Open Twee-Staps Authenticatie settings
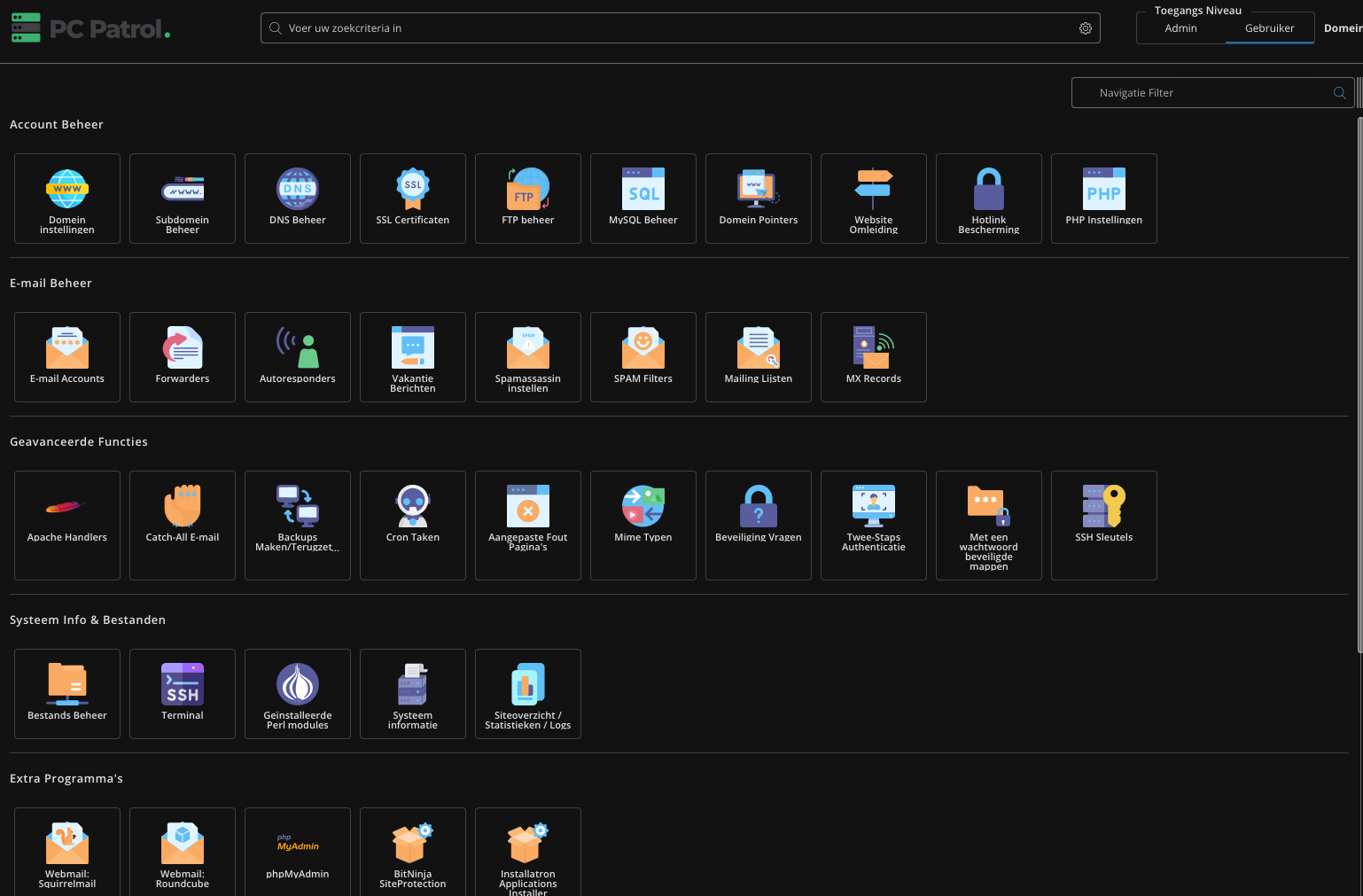The height and width of the screenshot is (896, 1363). (874, 515)
